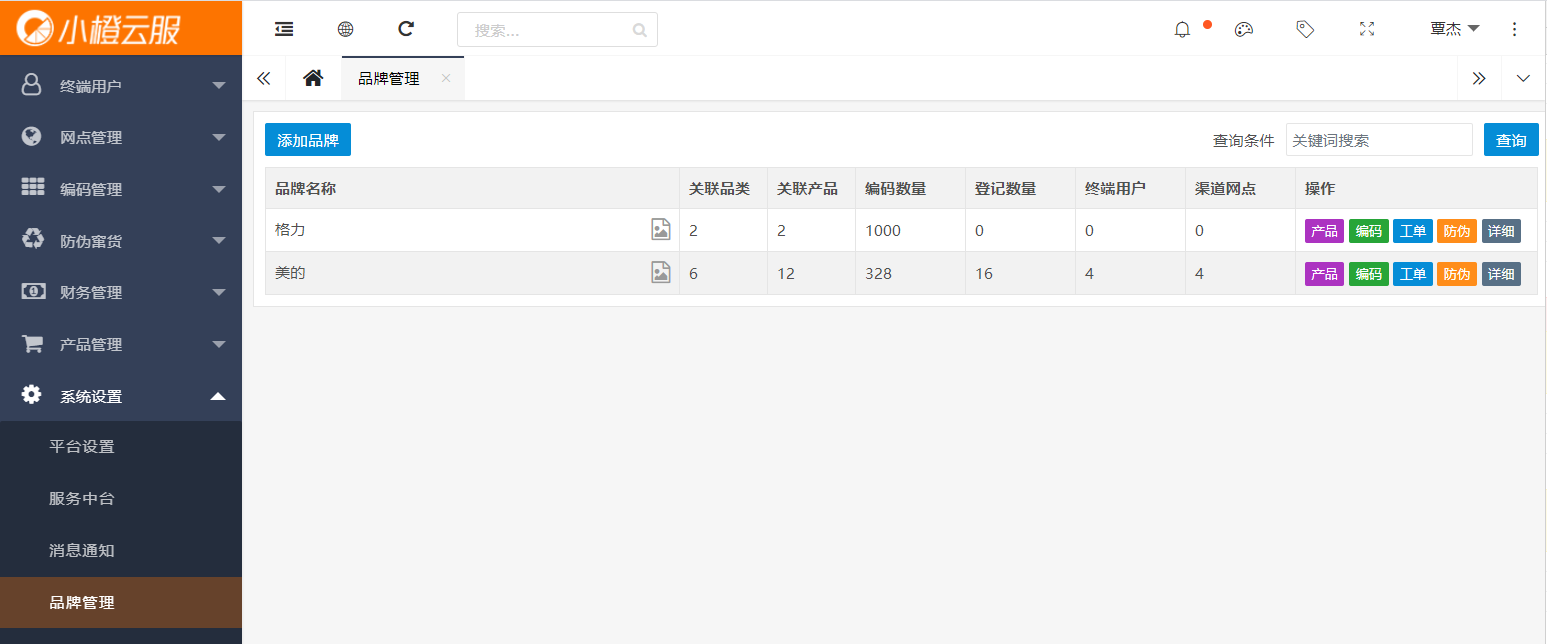The width and height of the screenshot is (1547, 644).
Task: Open 编码 for the 格力 brand
Action: point(1368,231)
